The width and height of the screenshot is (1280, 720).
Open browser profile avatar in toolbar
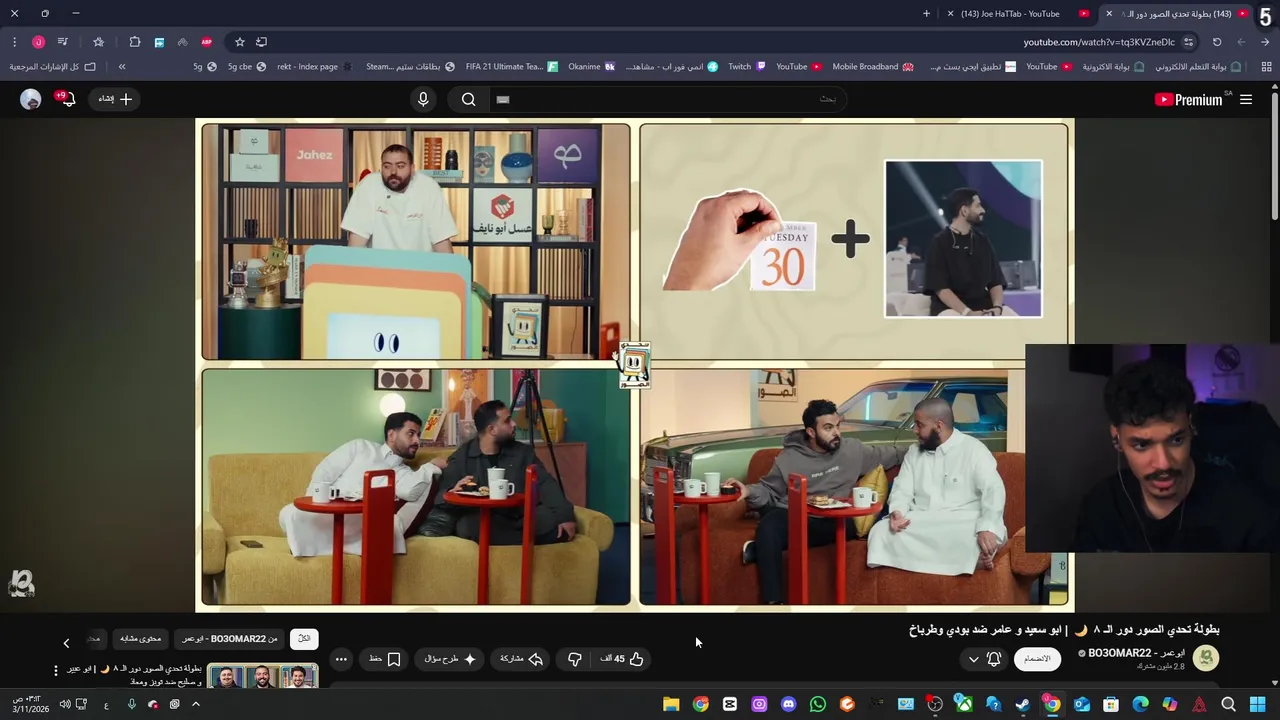(x=38, y=42)
